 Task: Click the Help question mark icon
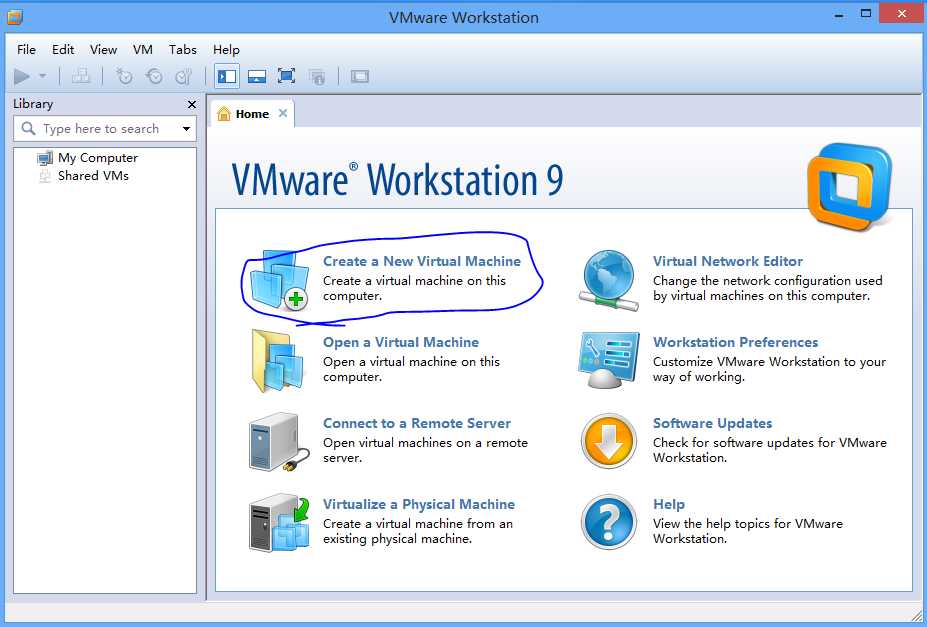[608, 523]
